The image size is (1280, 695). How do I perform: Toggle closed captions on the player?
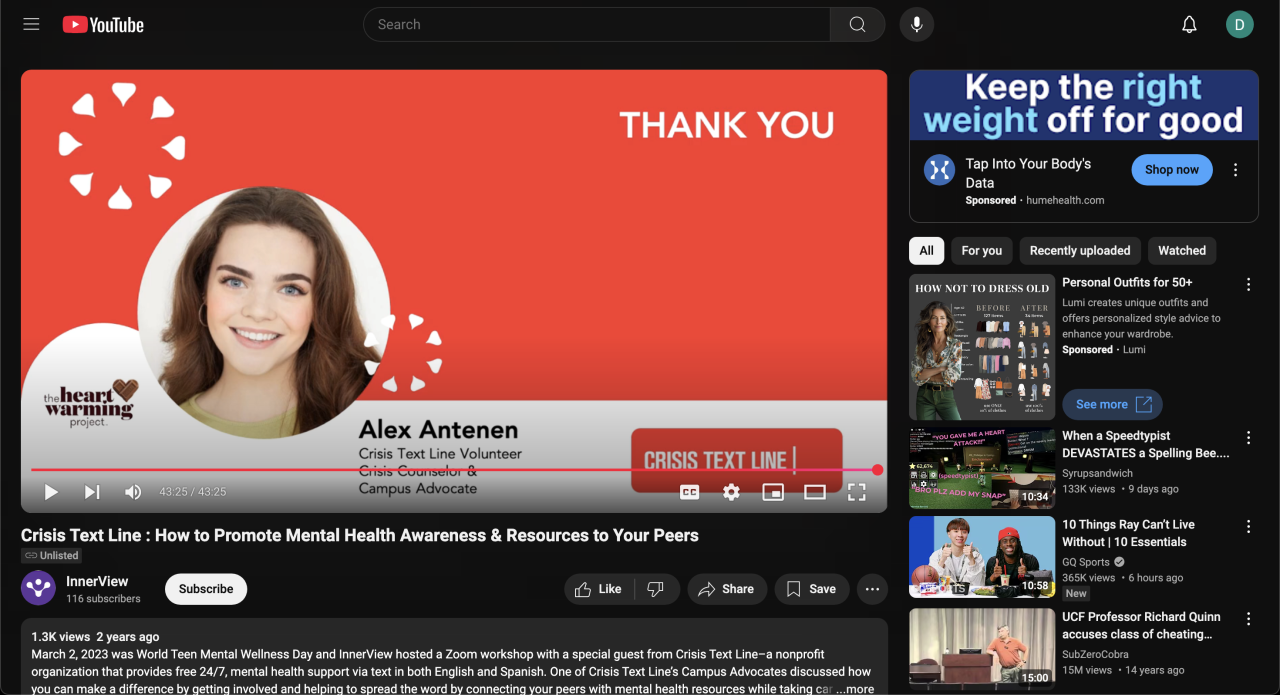pos(689,492)
